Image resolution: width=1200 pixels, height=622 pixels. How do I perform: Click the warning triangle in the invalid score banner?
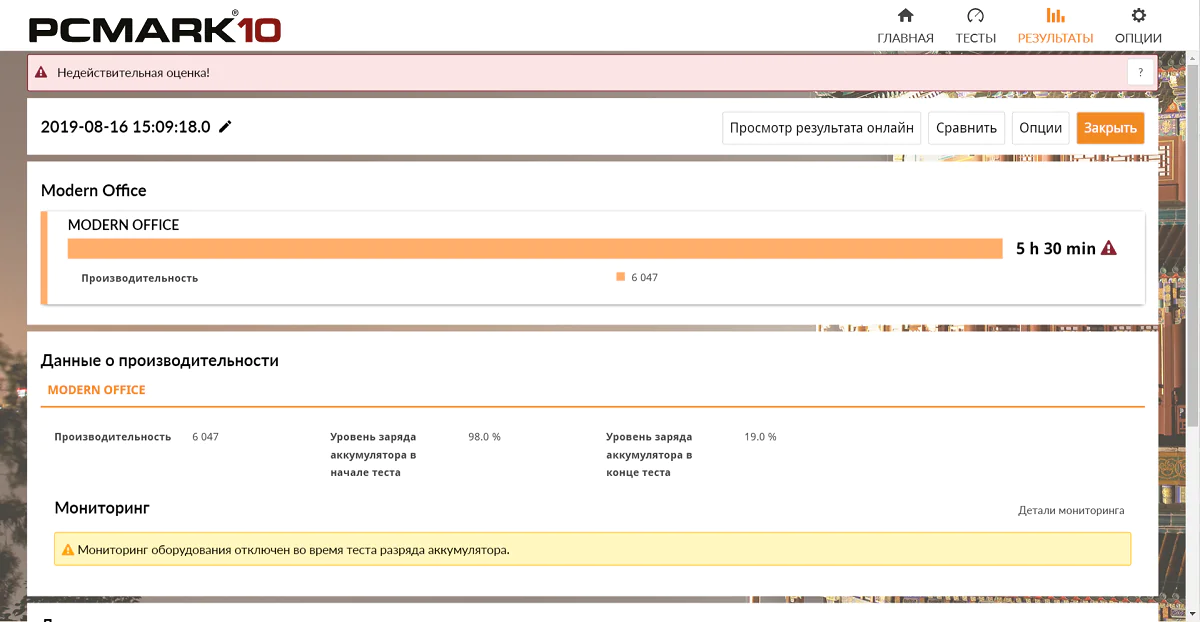point(41,73)
